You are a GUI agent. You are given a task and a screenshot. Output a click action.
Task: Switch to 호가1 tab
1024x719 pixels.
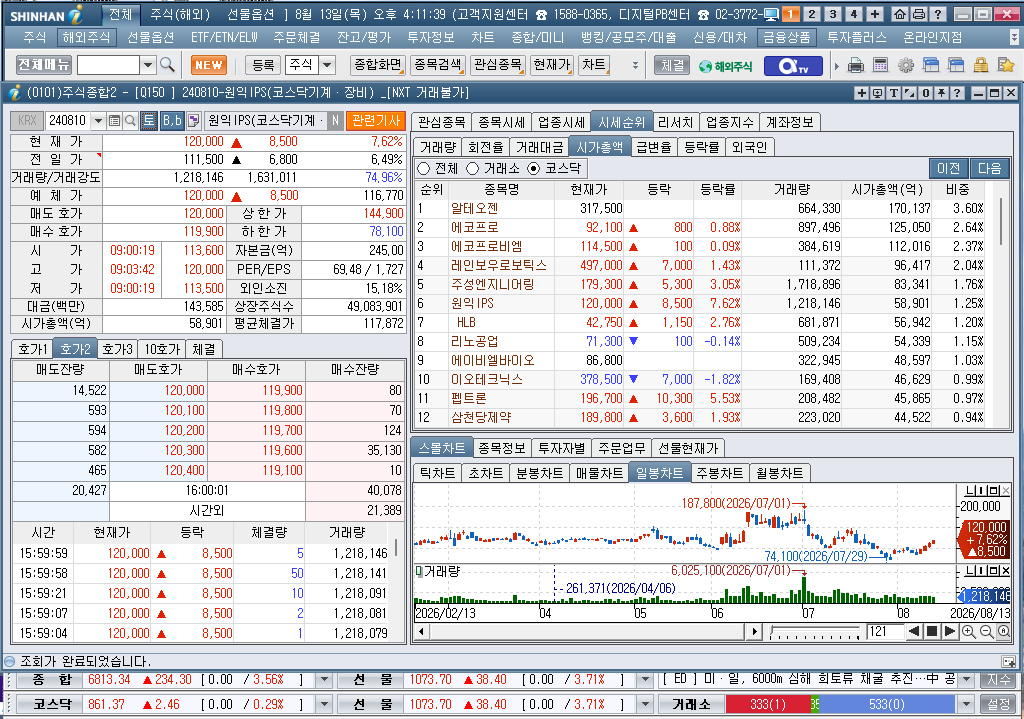32,349
